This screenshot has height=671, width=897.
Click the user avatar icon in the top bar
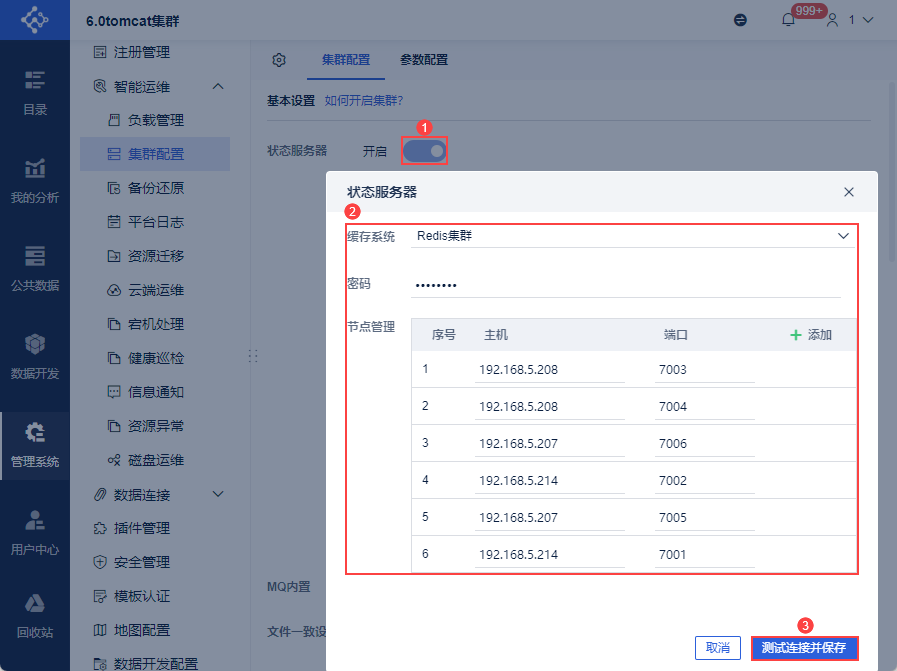832,20
